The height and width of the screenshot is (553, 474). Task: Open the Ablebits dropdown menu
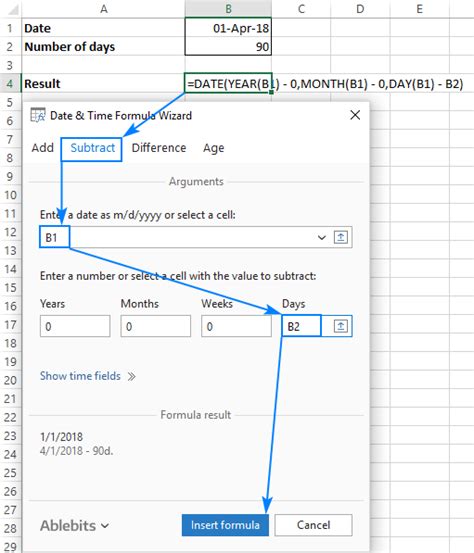[x=74, y=525]
